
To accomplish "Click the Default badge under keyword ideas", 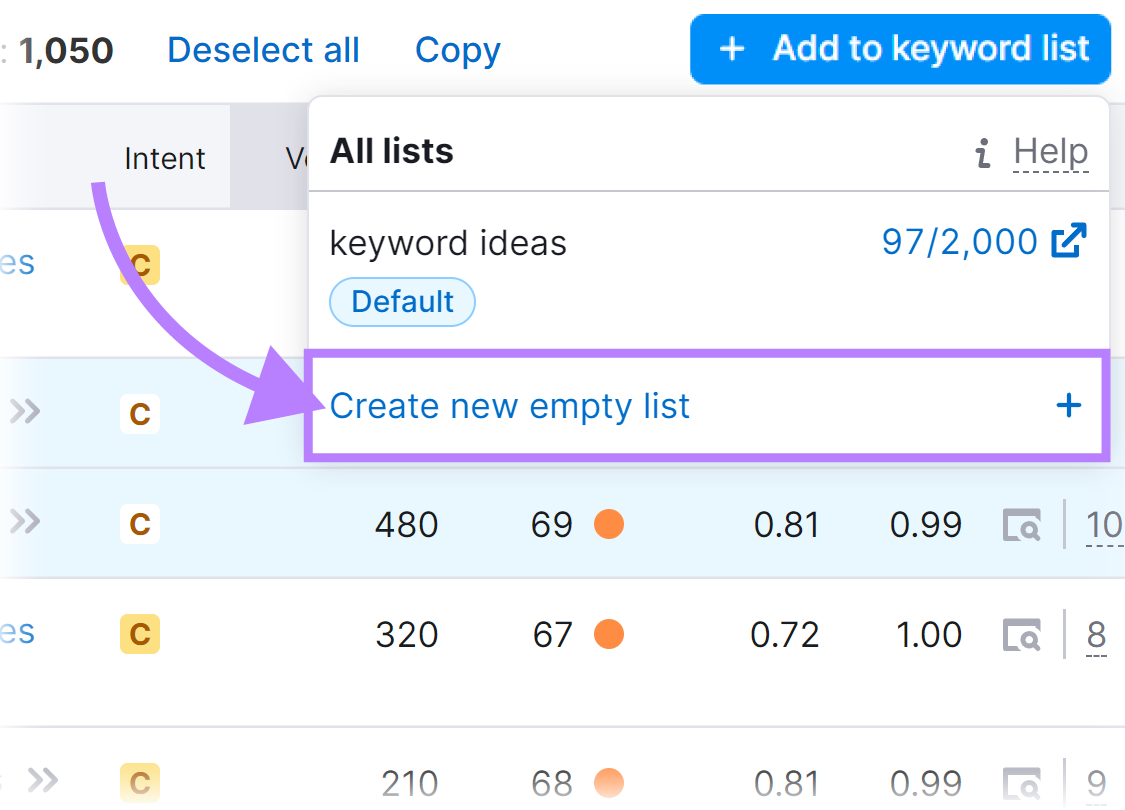I will [x=402, y=302].
